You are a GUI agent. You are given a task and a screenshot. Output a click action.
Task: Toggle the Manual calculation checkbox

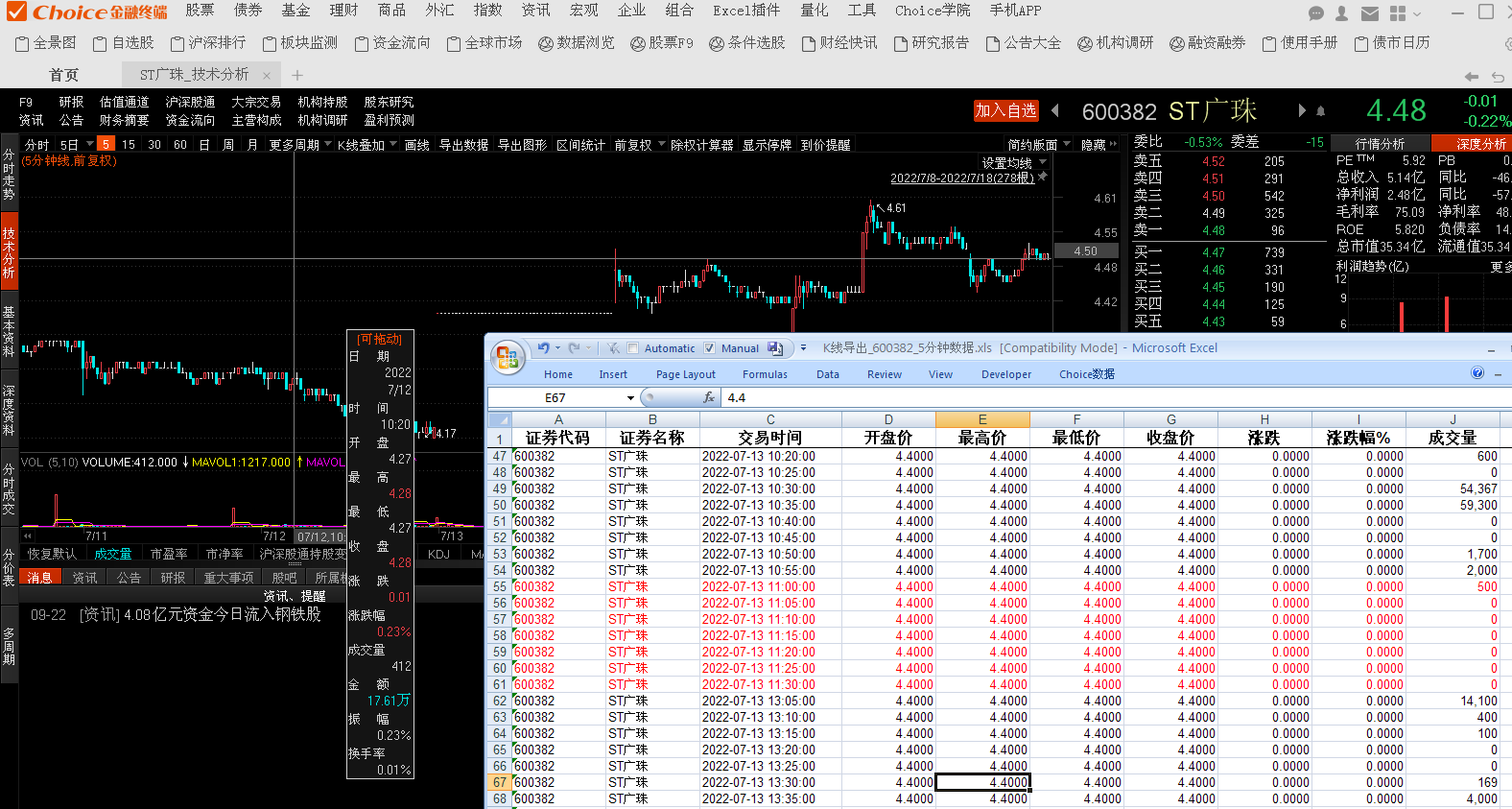pos(710,348)
